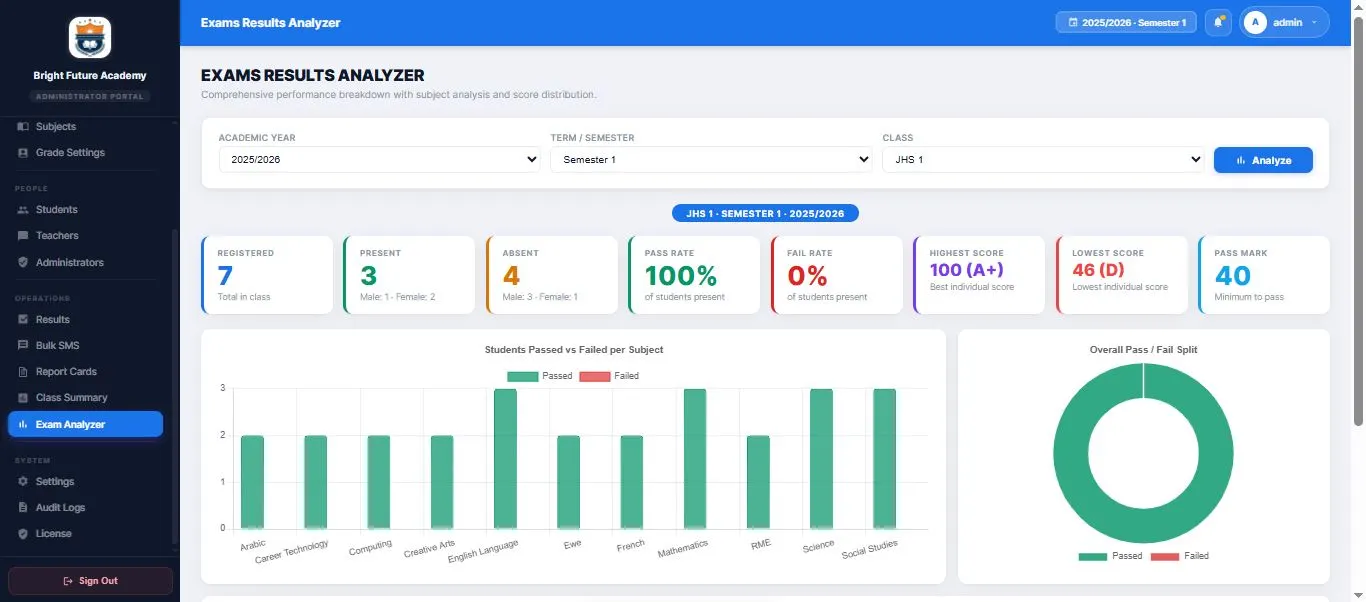Screen dimensions: 1366x602
Task: Click the License shield icon
Action: coord(23,534)
